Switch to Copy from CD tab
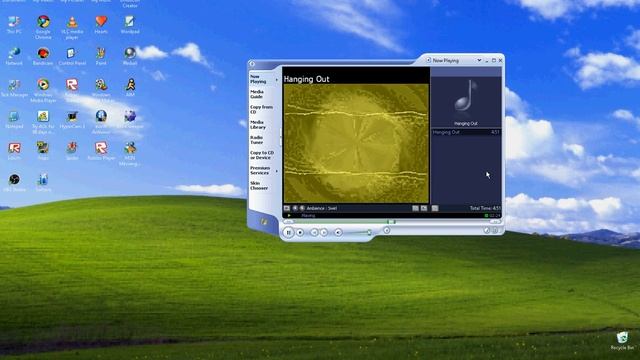Viewport: 640px width, 360px height. [x=261, y=109]
